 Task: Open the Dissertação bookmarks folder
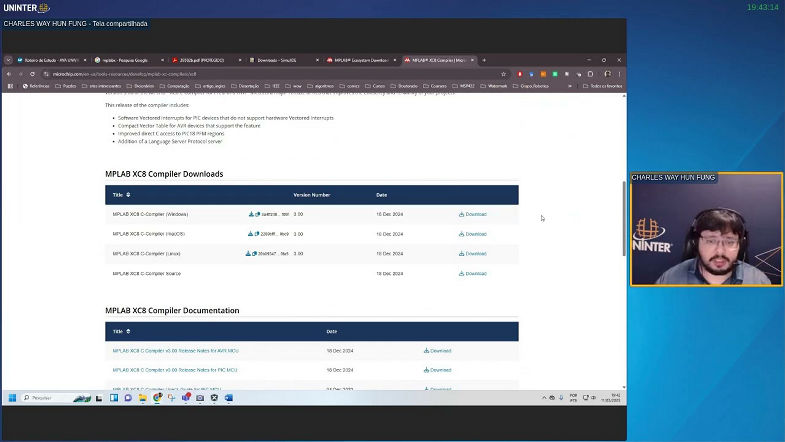click(x=245, y=86)
